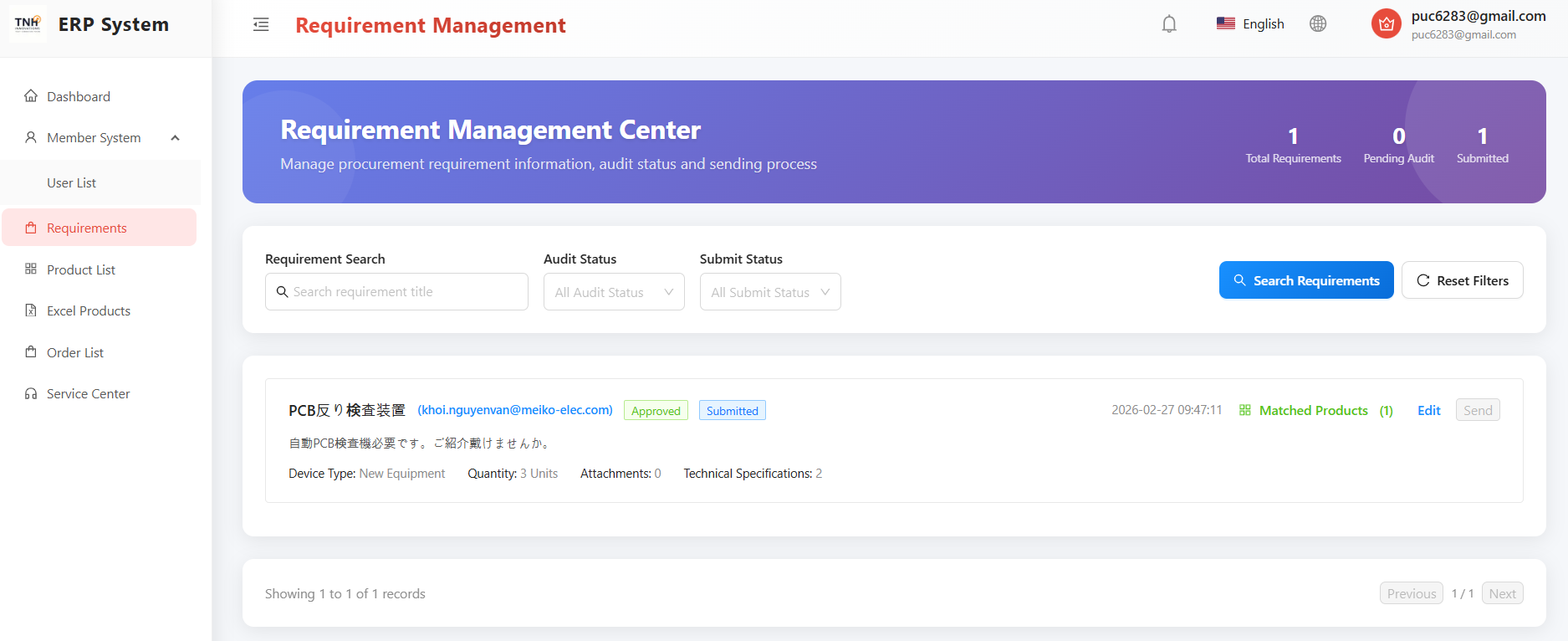The width and height of the screenshot is (1568, 641).
Task: Click the magnifier icon in search field
Action: 283,292
